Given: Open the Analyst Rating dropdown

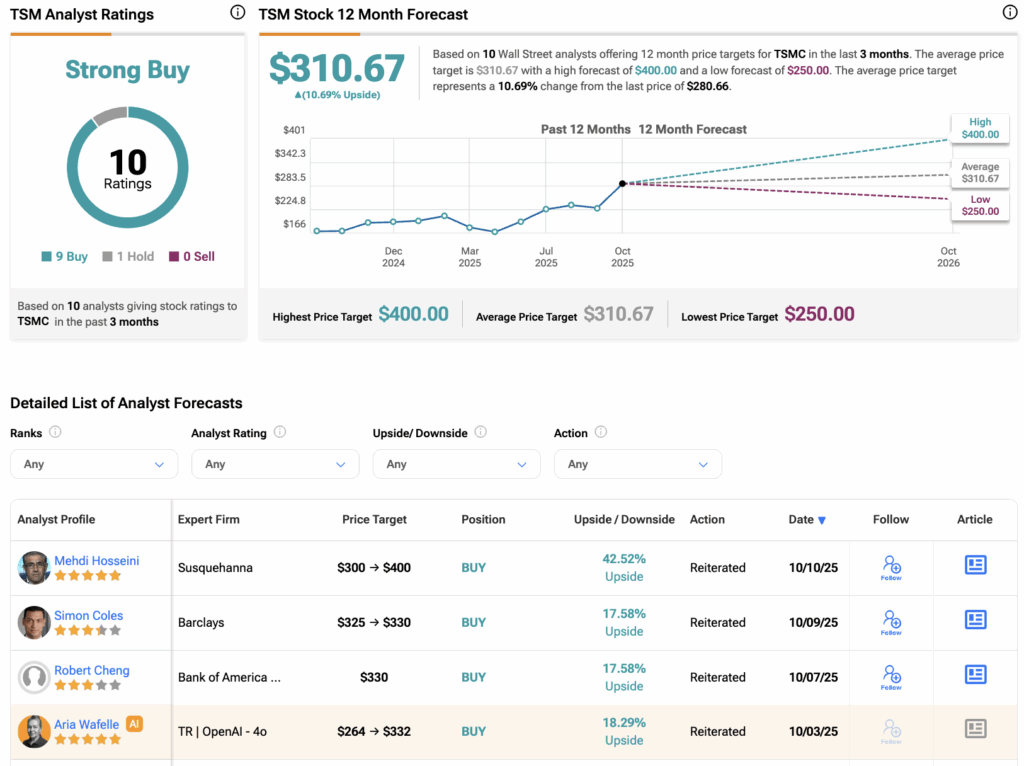Looking at the screenshot, I should coord(275,464).
